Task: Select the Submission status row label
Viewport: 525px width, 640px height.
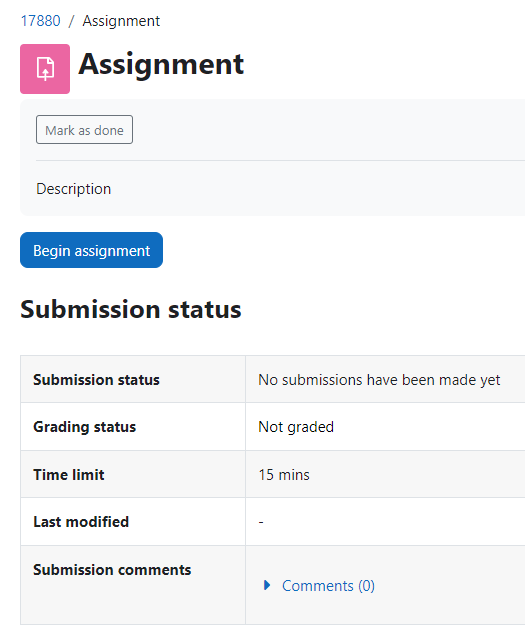Action: click(x=96, y=380)
